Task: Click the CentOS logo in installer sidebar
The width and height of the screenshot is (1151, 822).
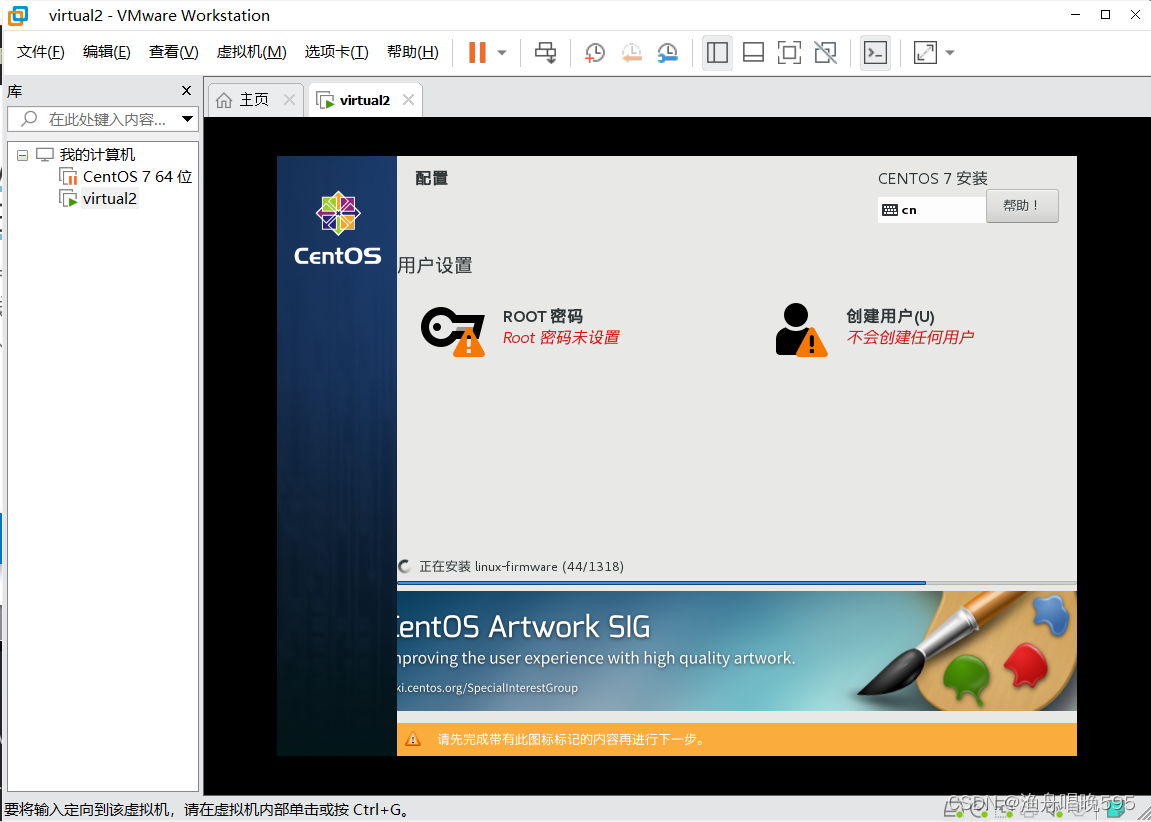Action: 338,228
